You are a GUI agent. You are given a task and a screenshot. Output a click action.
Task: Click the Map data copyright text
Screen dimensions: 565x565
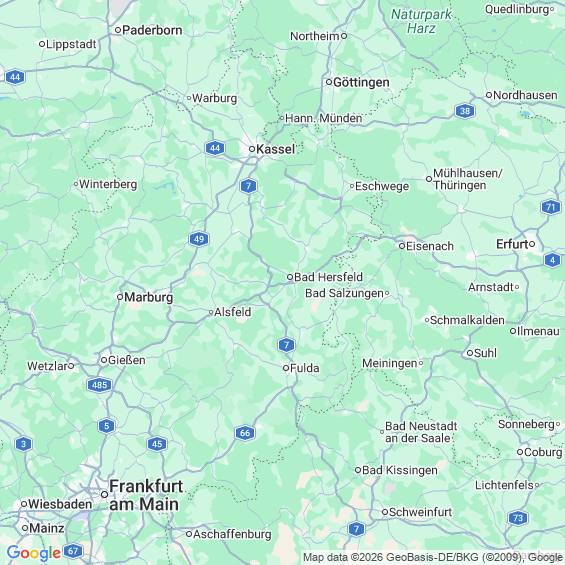tap(432, 557)
